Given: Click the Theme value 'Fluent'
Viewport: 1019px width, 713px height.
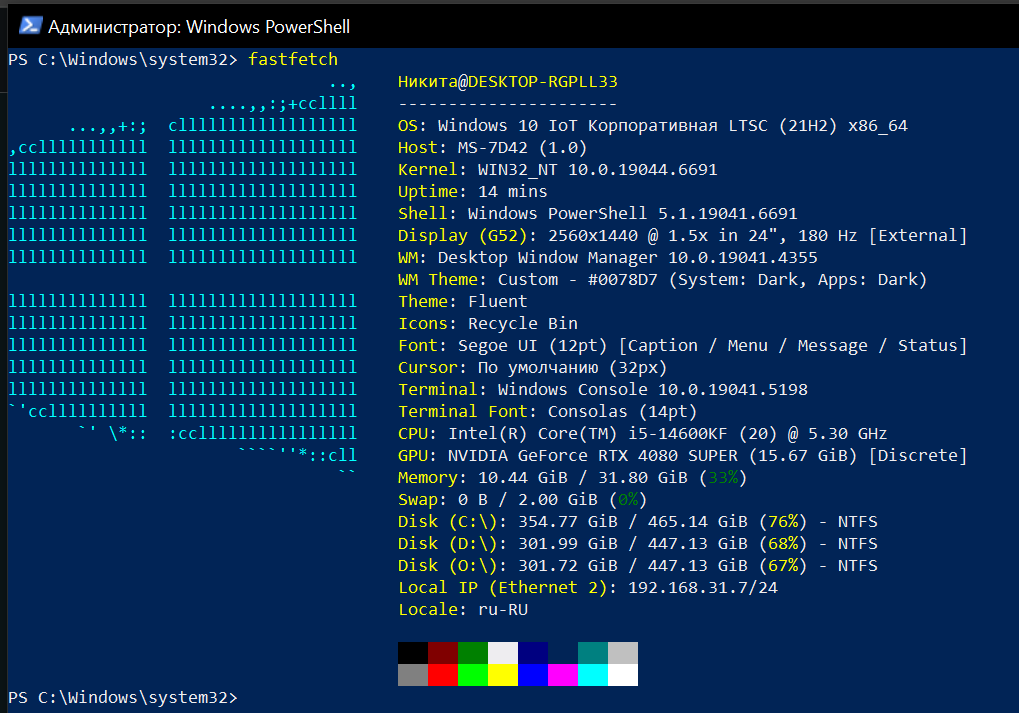Looking at the screenshot, I should click(x=498, y=302).
